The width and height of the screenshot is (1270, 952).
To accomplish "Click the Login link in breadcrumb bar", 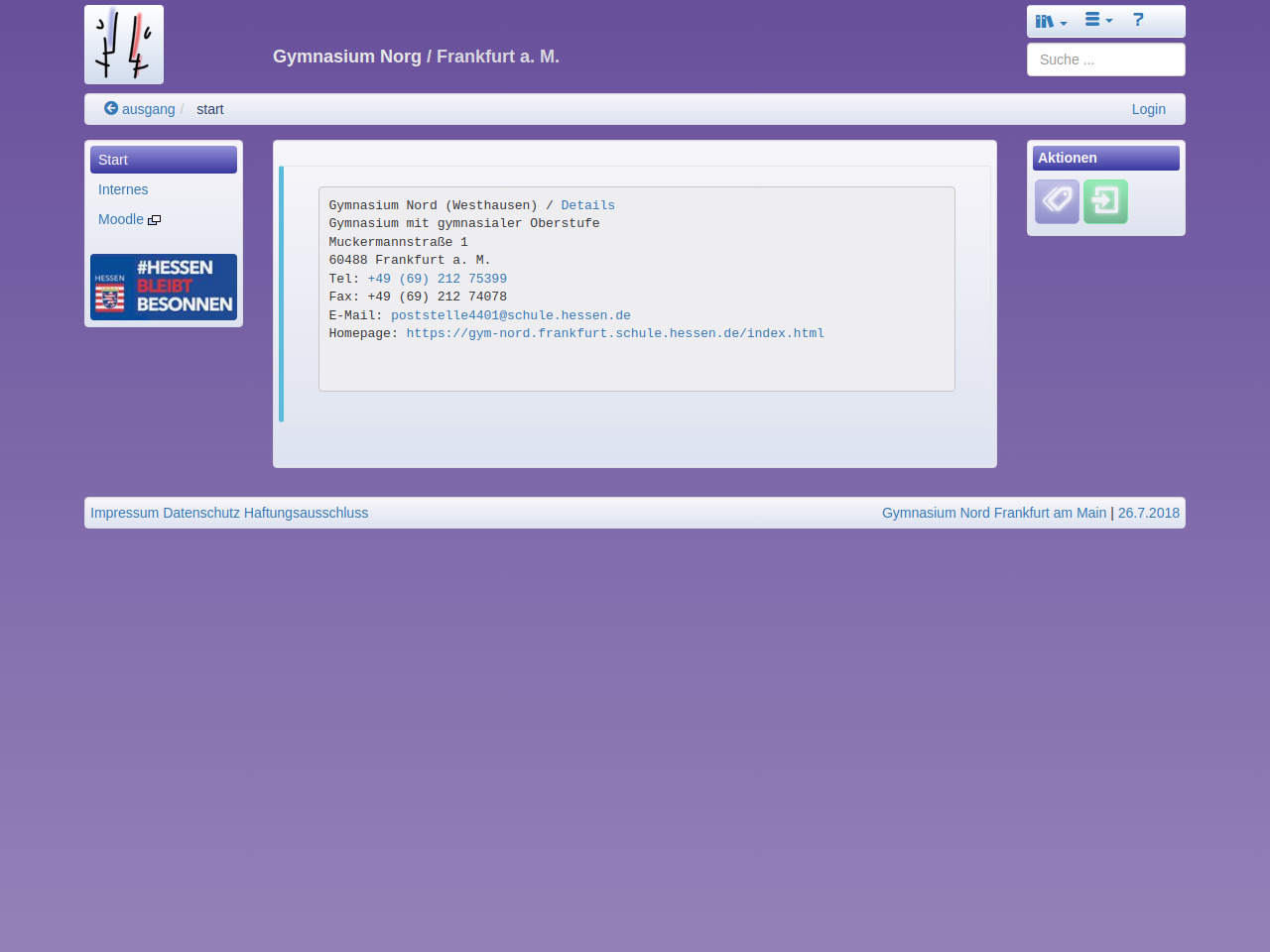I will [x=1148, y=109].
